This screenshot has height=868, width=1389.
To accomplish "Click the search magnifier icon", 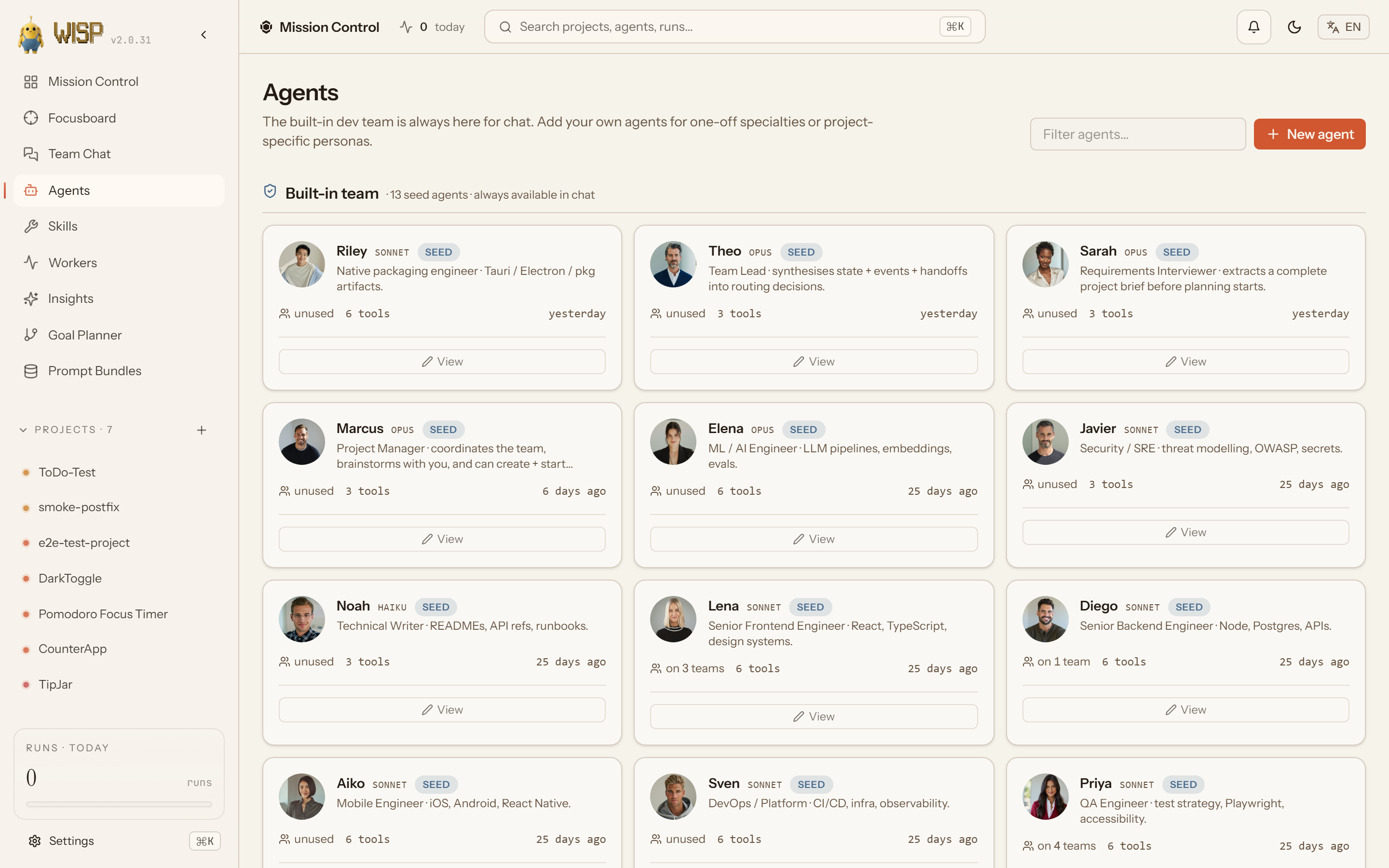I will [x=505, y=27].
